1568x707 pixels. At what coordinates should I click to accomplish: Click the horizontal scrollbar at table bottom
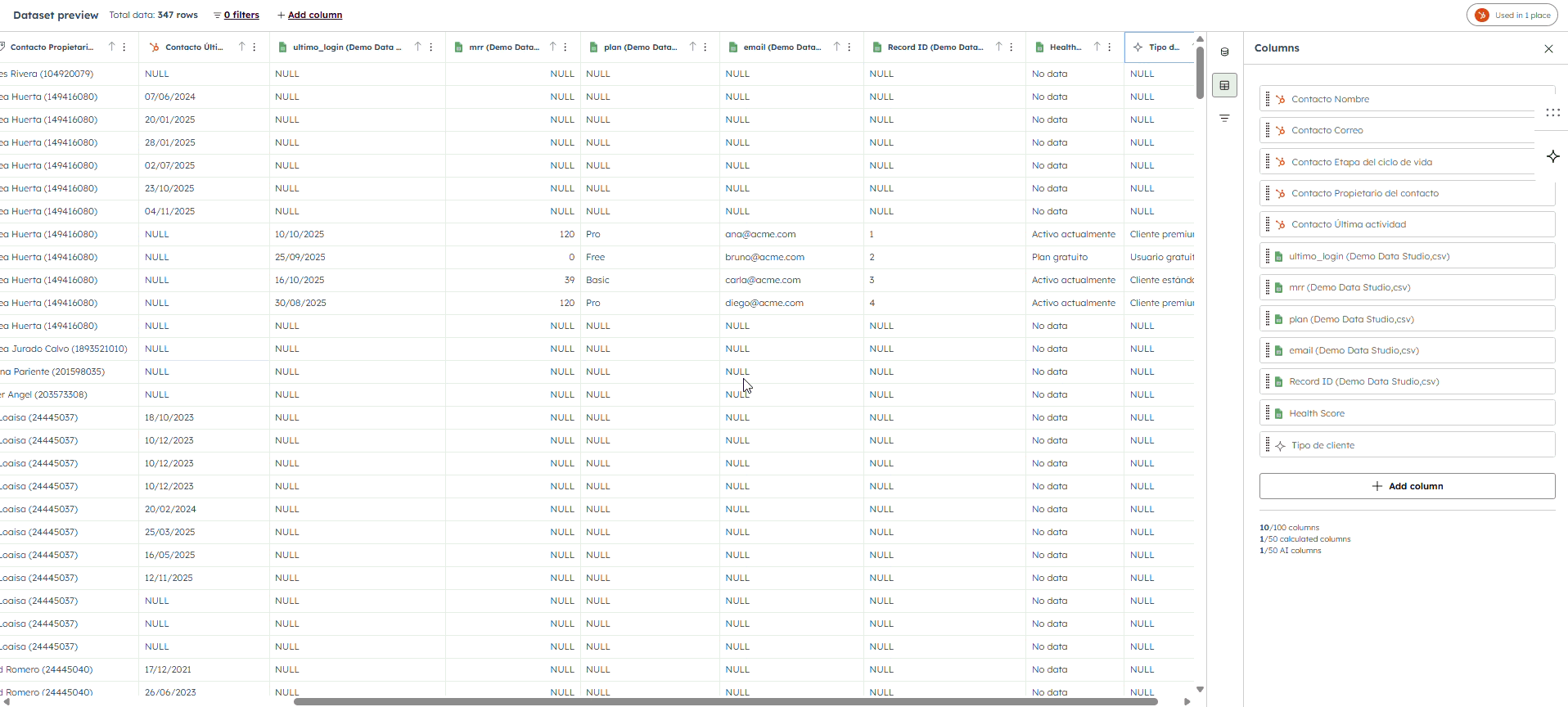[725, 701]
